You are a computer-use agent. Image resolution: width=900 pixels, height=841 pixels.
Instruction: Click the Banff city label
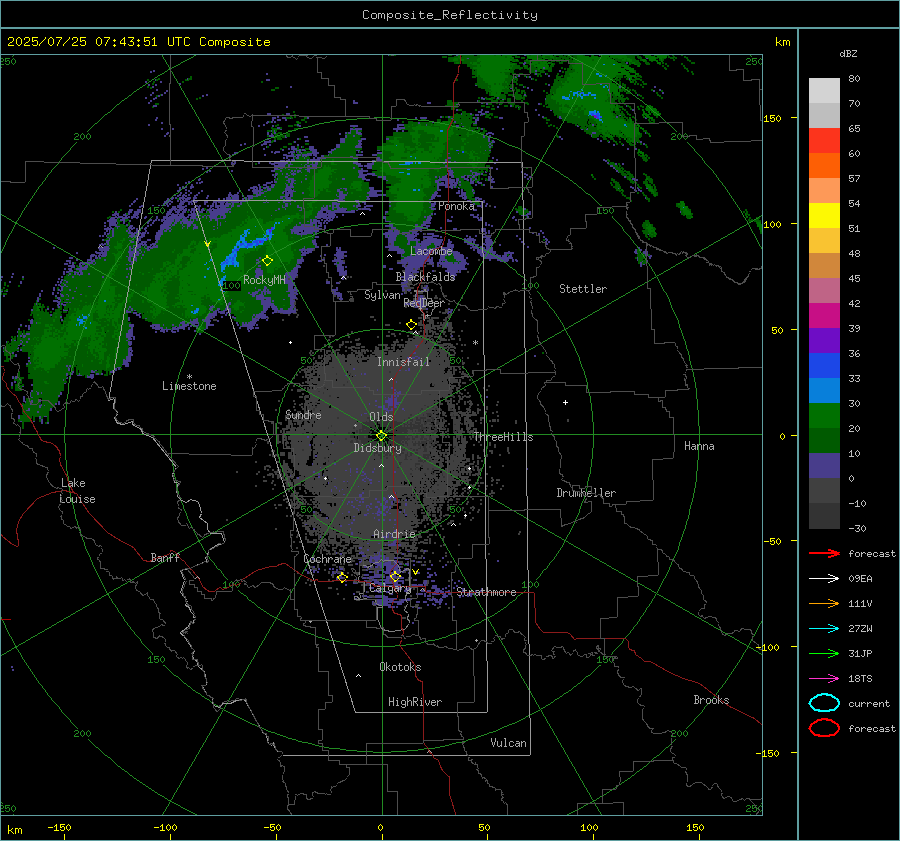[x=165, y=557]
